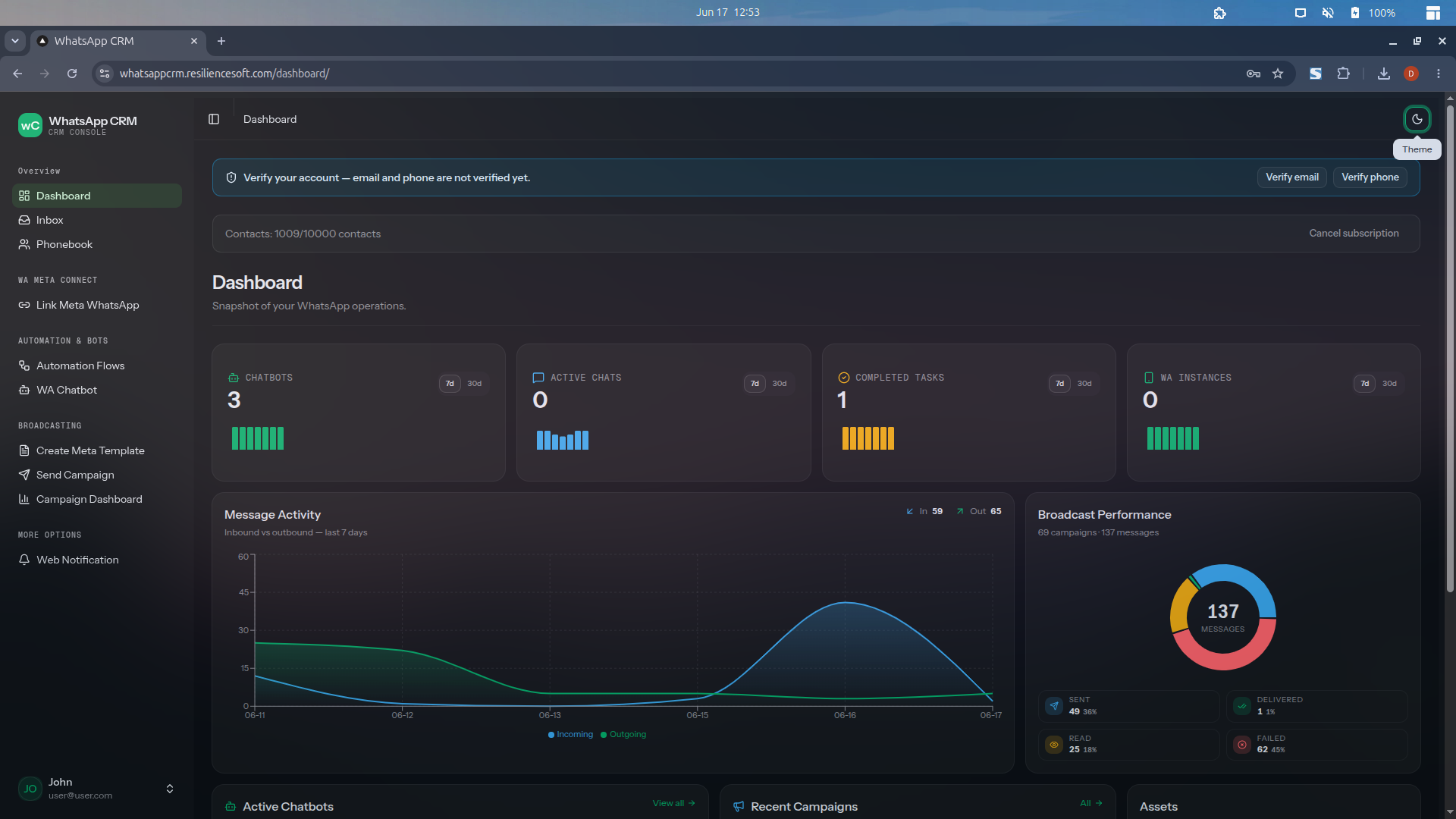Open the saved passwords key icon
The width and height of the screenshot is (1456, 819).
[x=1254, y=74]
